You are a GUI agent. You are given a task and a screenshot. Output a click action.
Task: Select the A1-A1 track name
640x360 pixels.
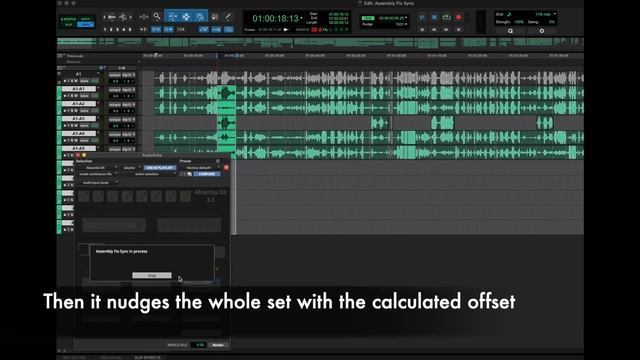pos(78,89)
